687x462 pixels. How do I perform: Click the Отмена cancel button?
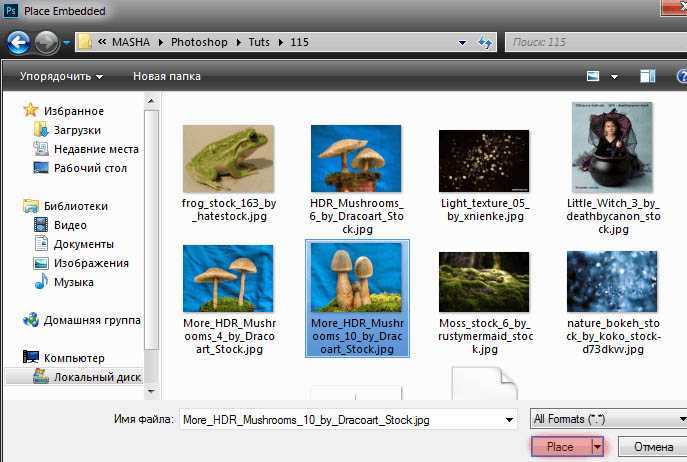click(653, 447)
